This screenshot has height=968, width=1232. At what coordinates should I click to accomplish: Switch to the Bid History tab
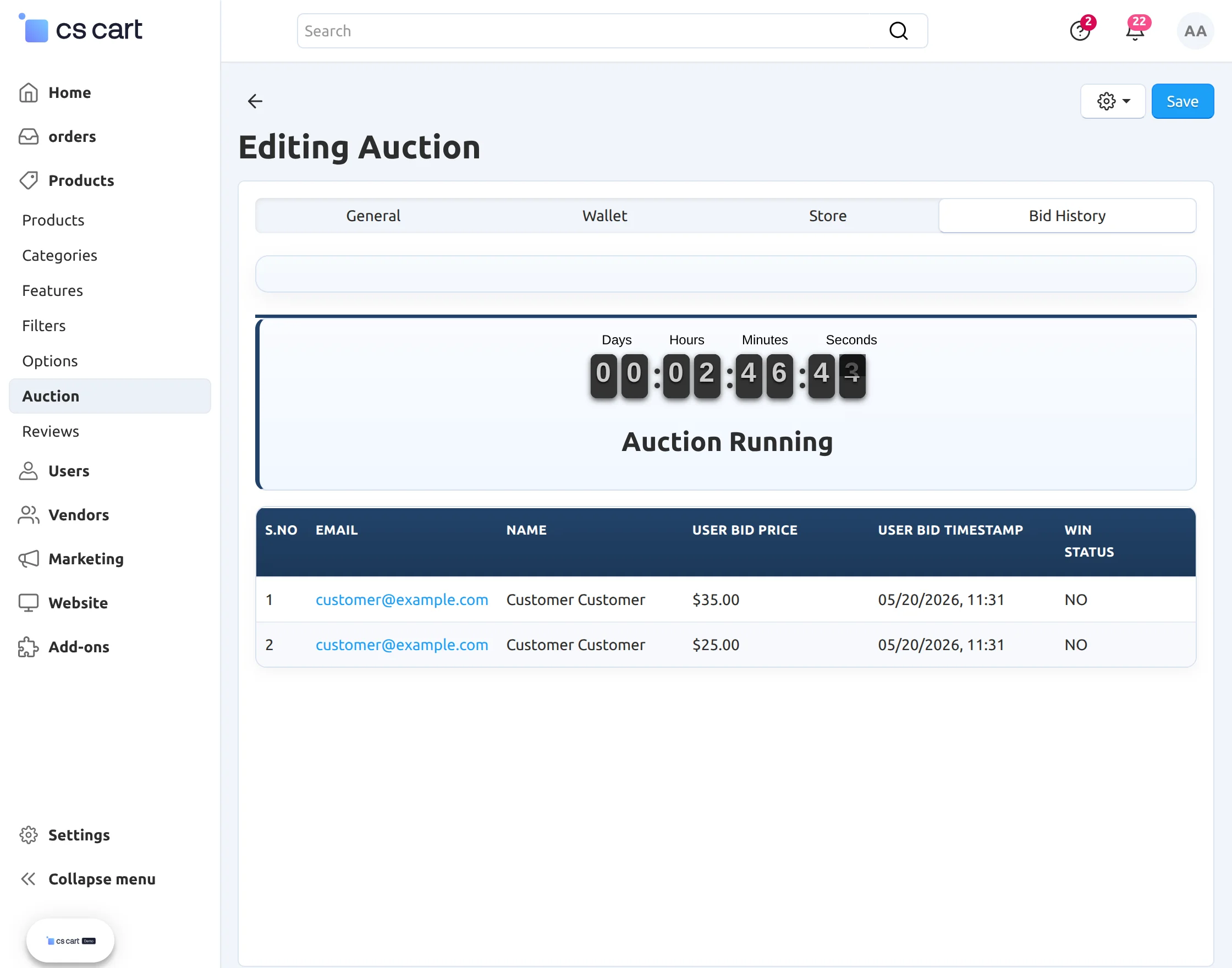[1067, 216]
